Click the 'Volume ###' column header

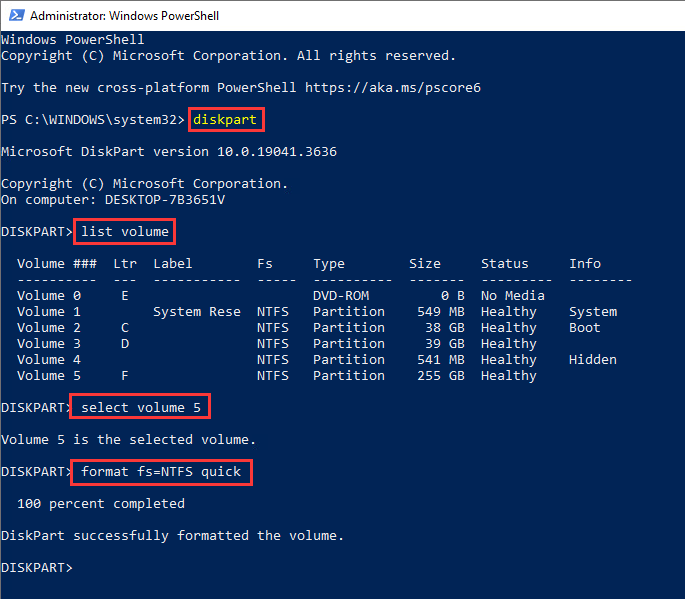57,264
